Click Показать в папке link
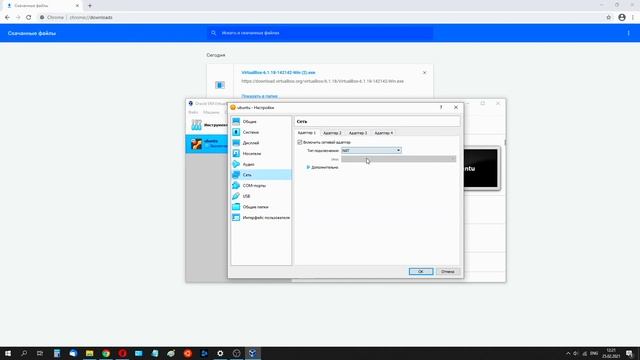This screenshot has height=360, width=640. [x=260, y=96]
